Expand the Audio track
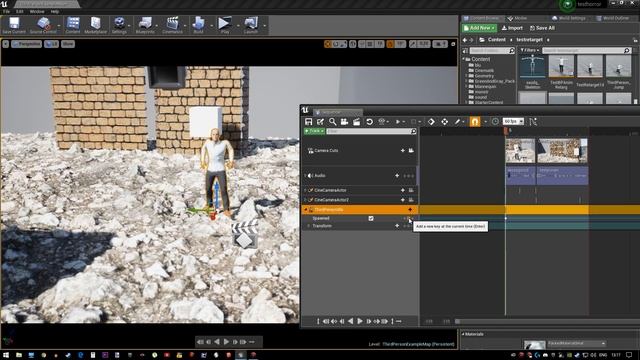Viewport: 640px width, 360px height. tap(305, 176)
